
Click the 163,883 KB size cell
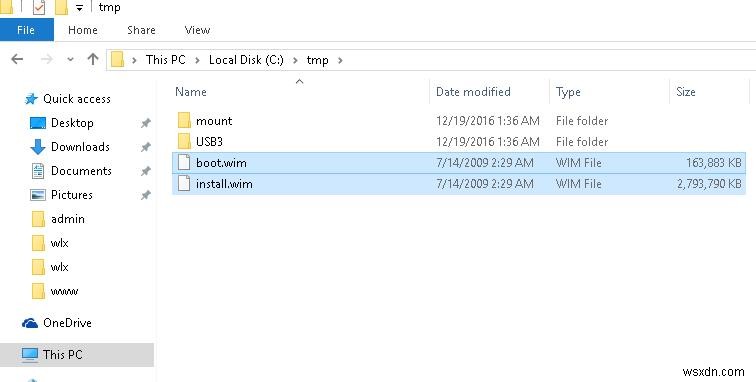click(x=714, y=163)
